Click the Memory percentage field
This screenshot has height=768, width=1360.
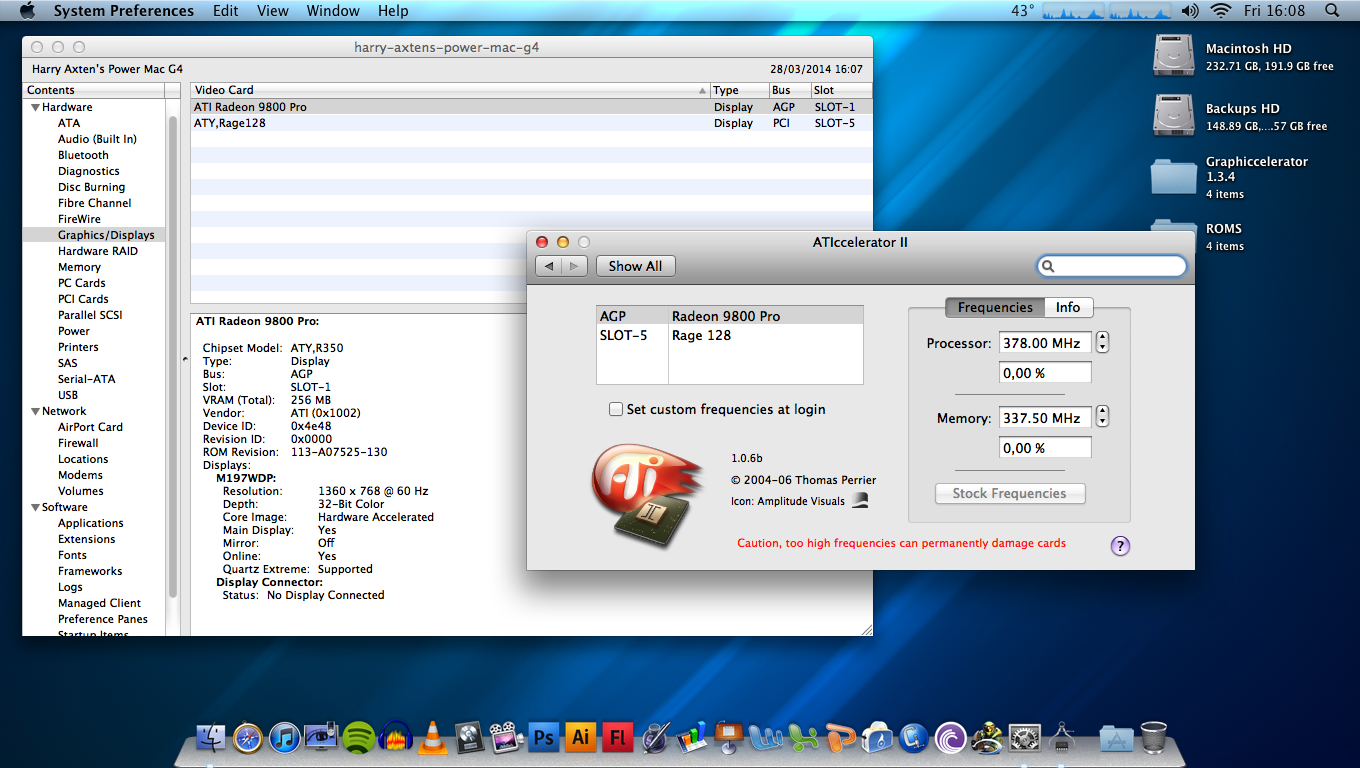(x=1045, y=447)
